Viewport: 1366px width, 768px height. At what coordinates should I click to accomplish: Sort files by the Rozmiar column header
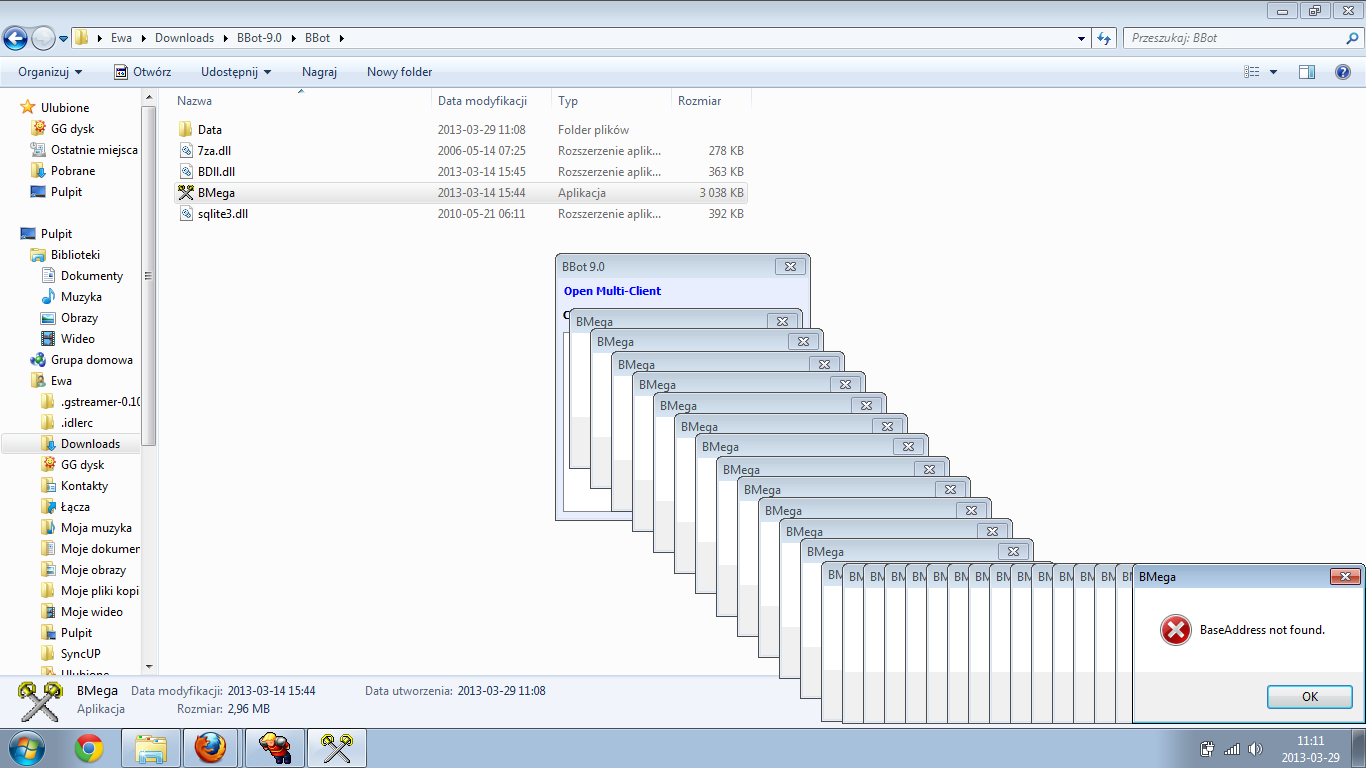[699, 101]
